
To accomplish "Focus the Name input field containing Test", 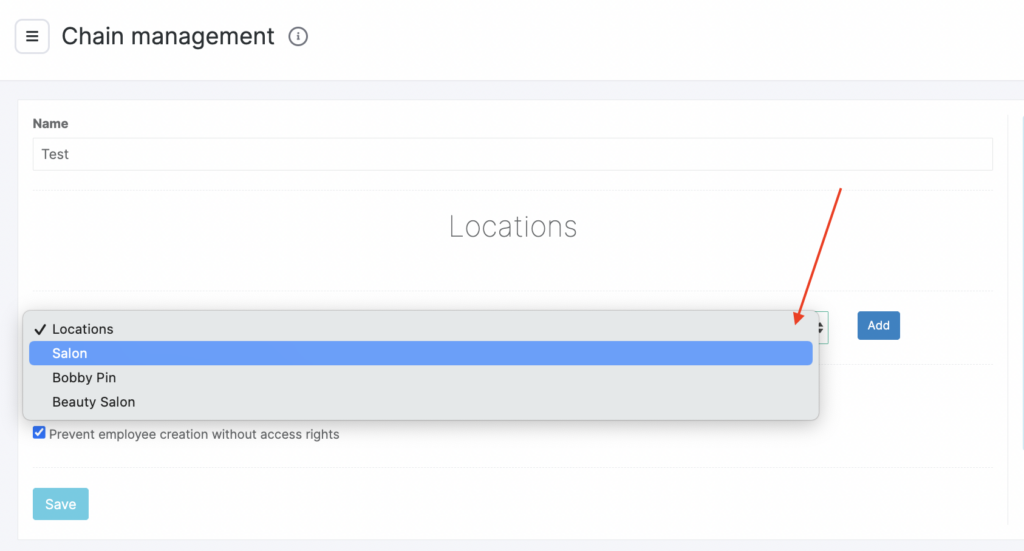I will point(512,154).
